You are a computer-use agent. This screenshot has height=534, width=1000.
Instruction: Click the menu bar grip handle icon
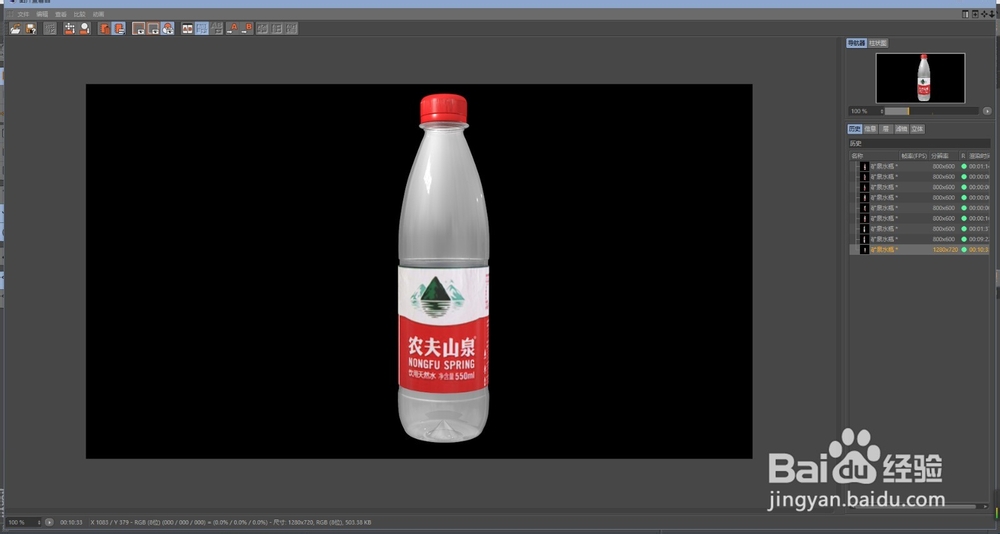click(10, 14)
